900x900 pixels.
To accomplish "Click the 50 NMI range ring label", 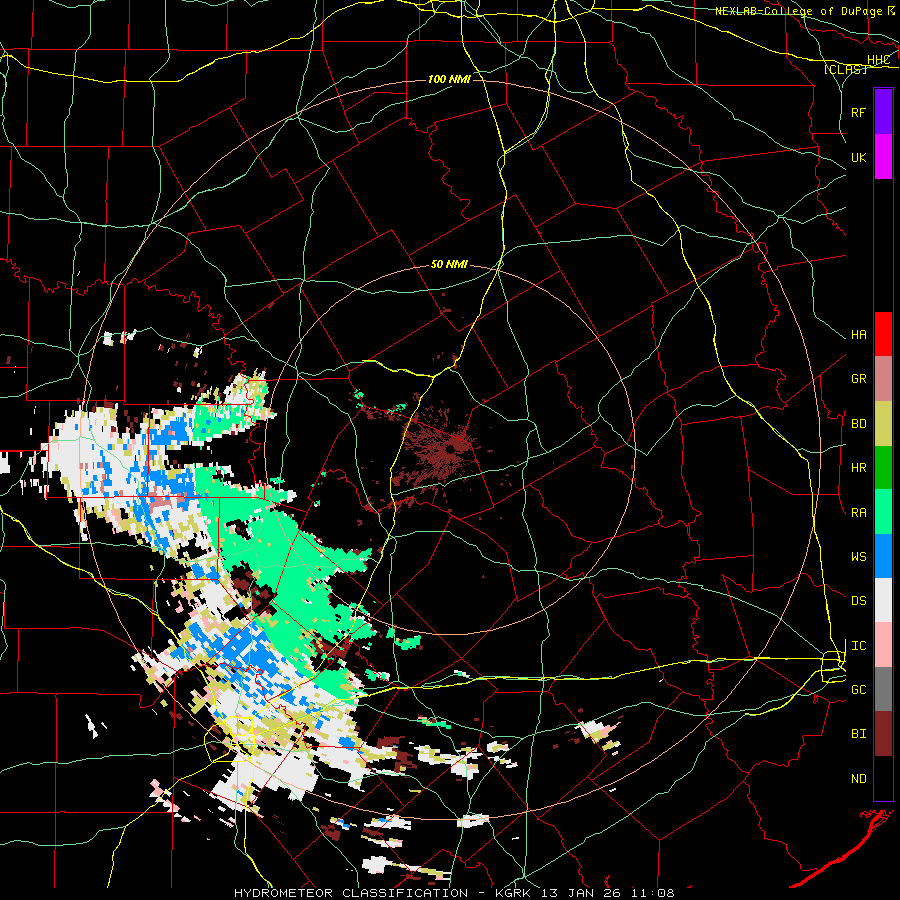I will (449, 264).
